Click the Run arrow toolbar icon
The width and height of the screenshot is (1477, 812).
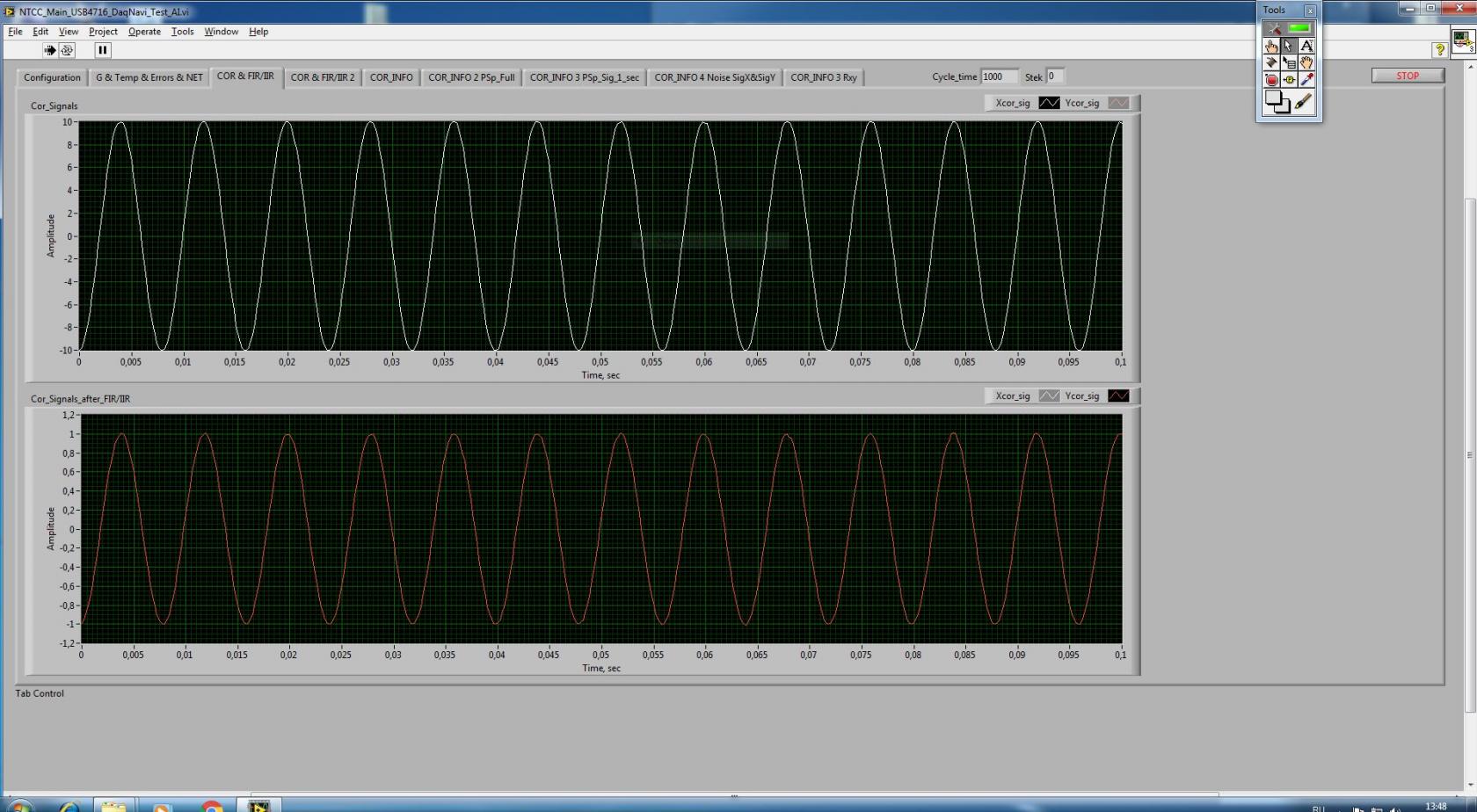(x=49, y=50)
